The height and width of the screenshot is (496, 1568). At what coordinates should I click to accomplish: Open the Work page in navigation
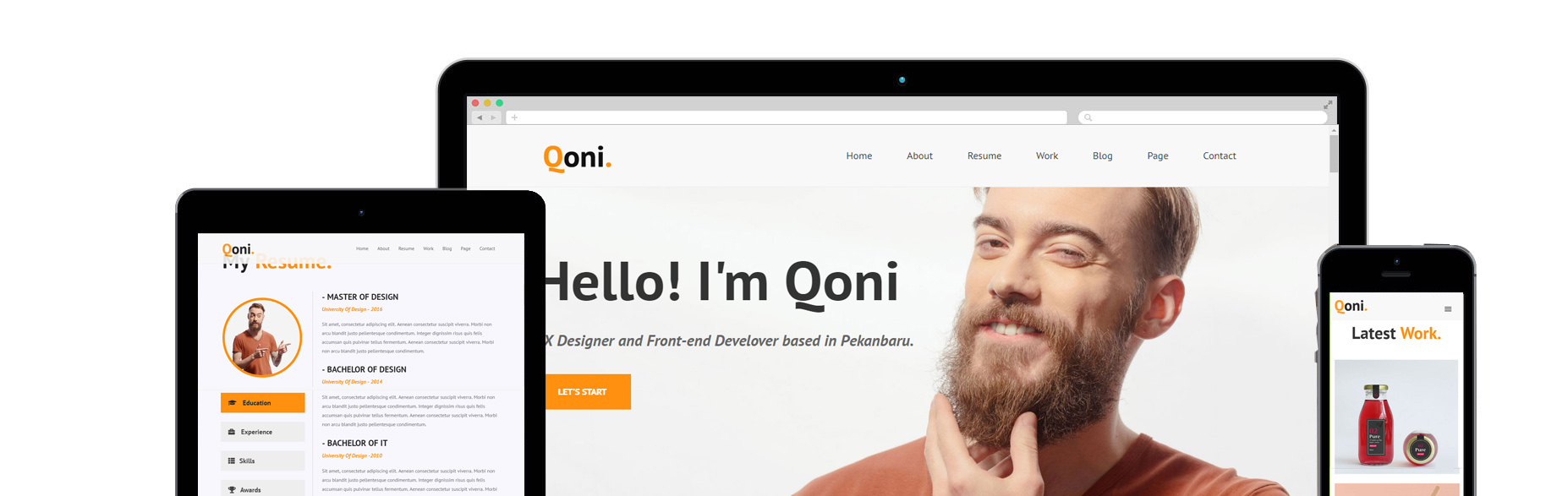[x=1047, y=155]
